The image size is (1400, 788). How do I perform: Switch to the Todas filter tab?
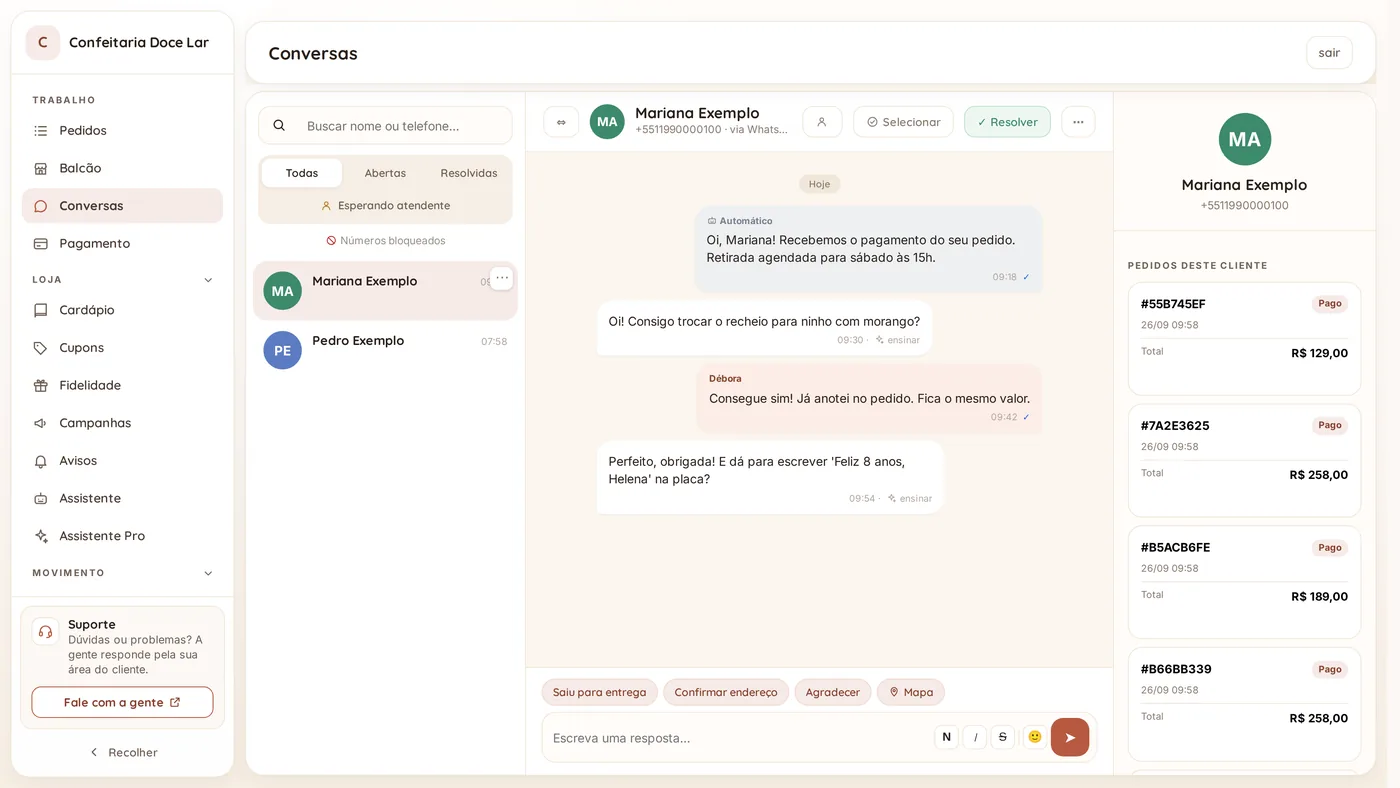(302, 173)
